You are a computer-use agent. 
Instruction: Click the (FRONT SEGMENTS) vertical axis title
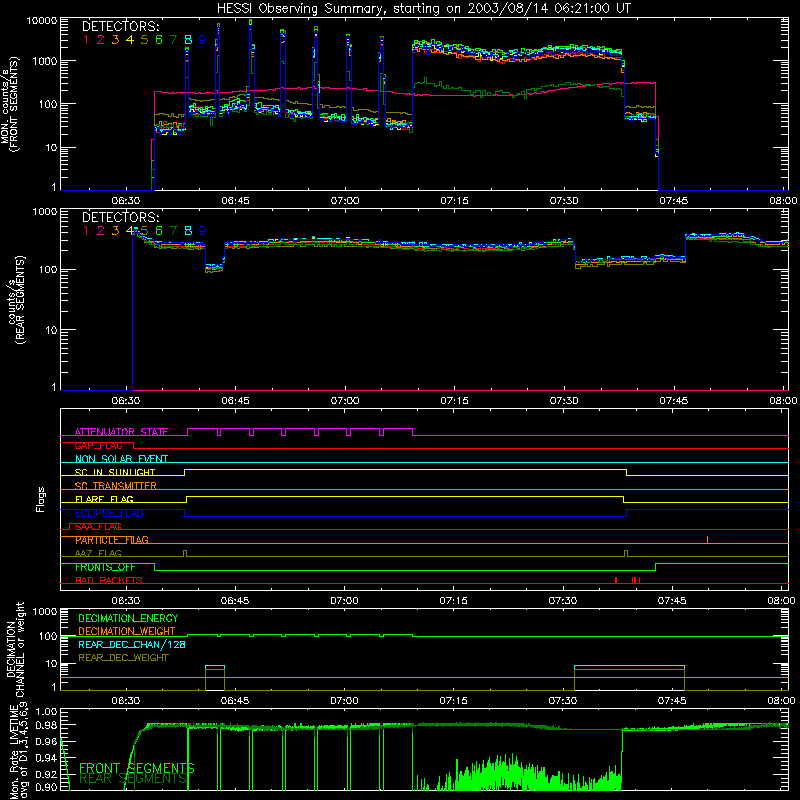(14, 105)
